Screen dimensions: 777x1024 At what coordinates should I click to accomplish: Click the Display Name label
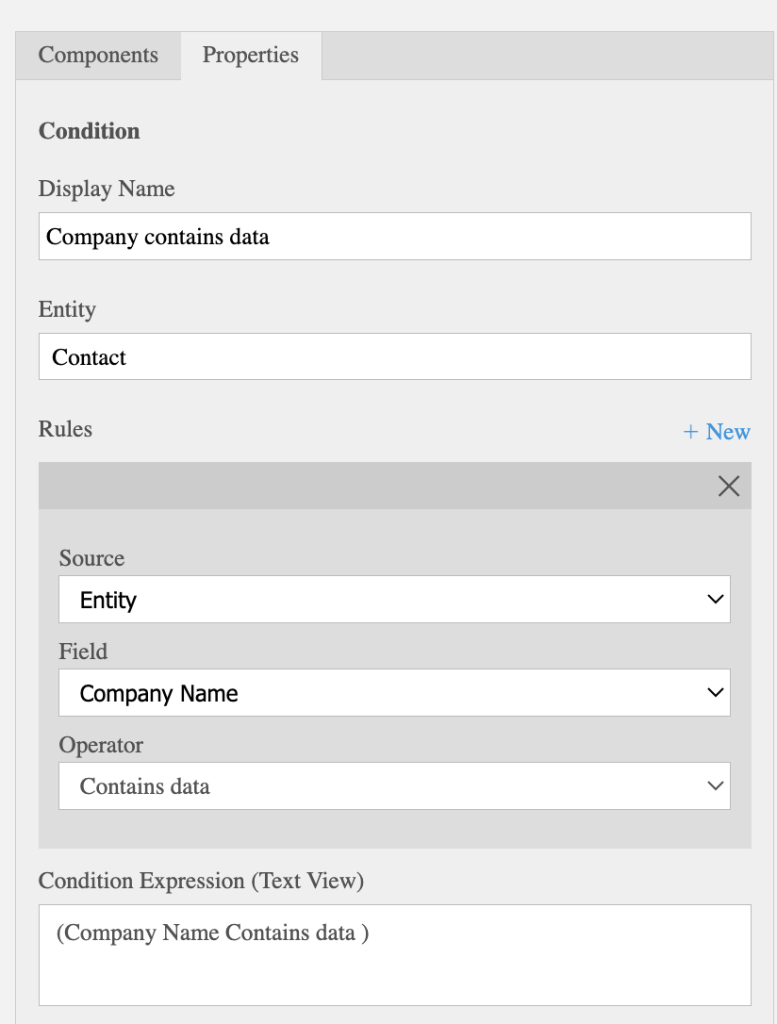click(x=106, y=189)
